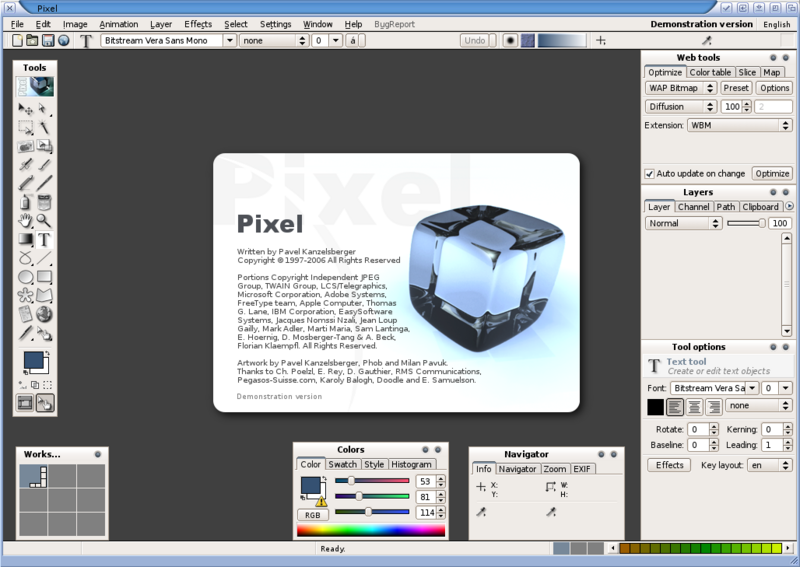Click the rainbow color spectrum bar

(370, 530)
